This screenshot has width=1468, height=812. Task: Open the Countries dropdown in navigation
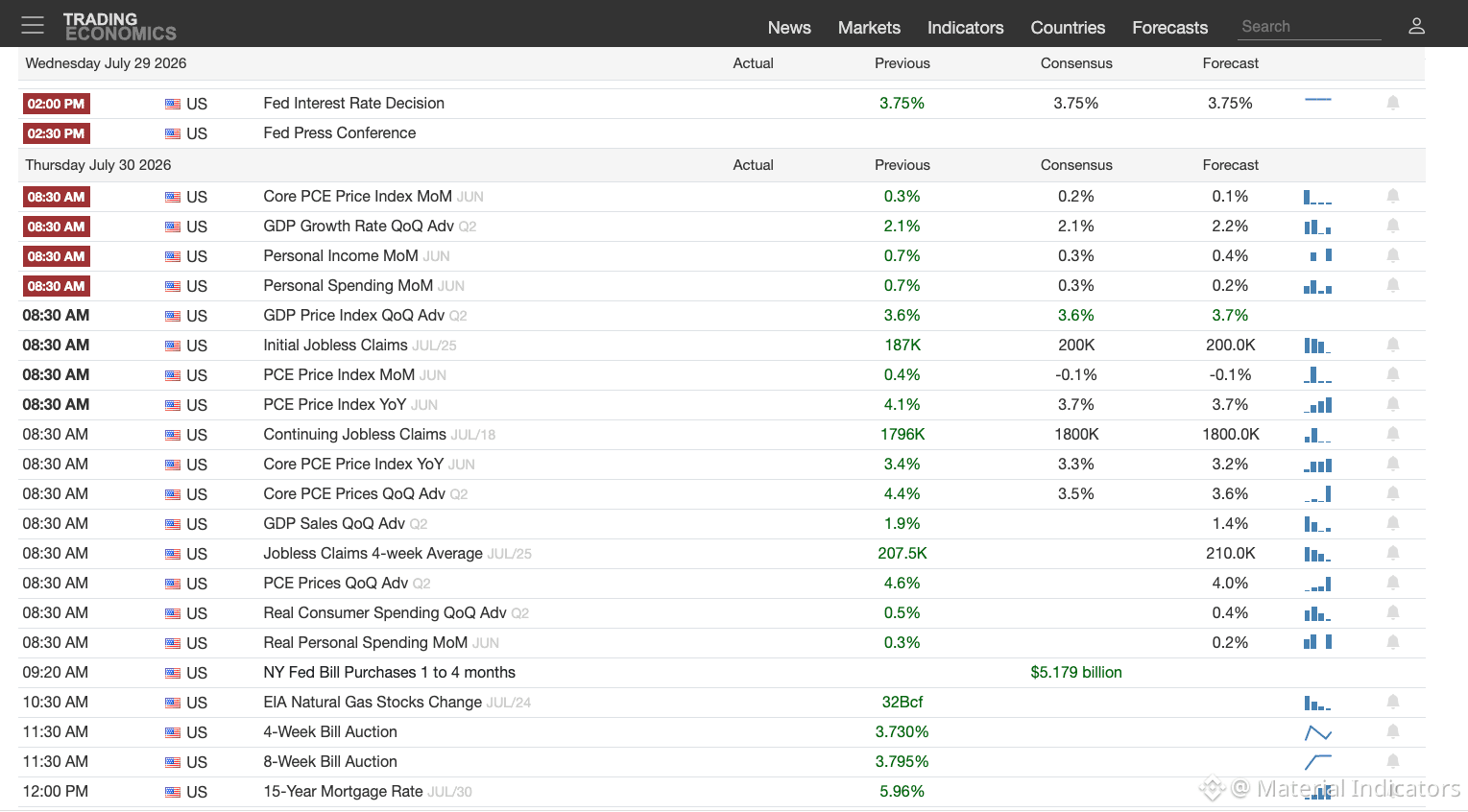[x=1068, y=28]
